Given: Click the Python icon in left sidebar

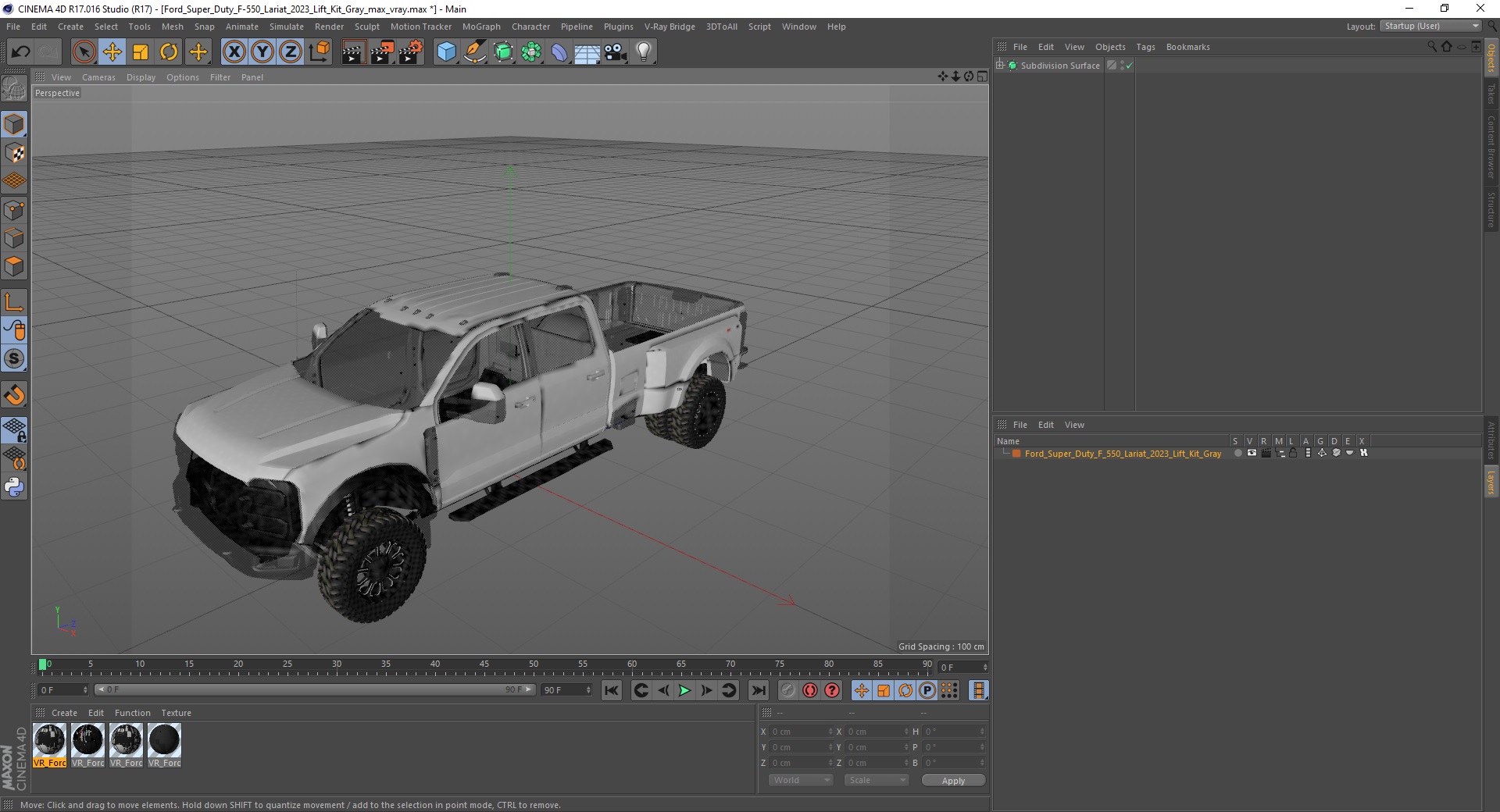Looking at the screenshot, I should click(14, 487).
